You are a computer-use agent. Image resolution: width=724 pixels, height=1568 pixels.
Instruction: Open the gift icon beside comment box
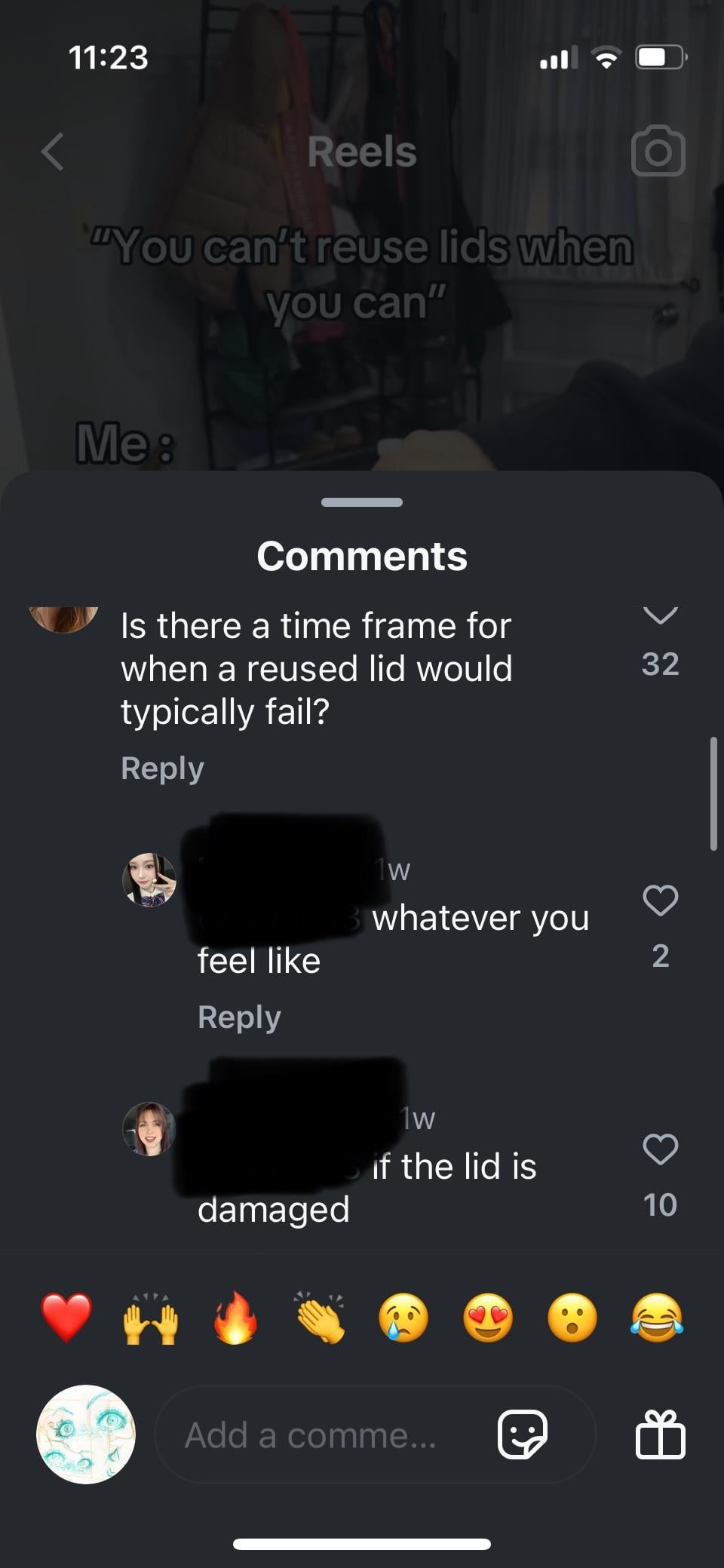pyautogui.click(x=661, y=1435)
